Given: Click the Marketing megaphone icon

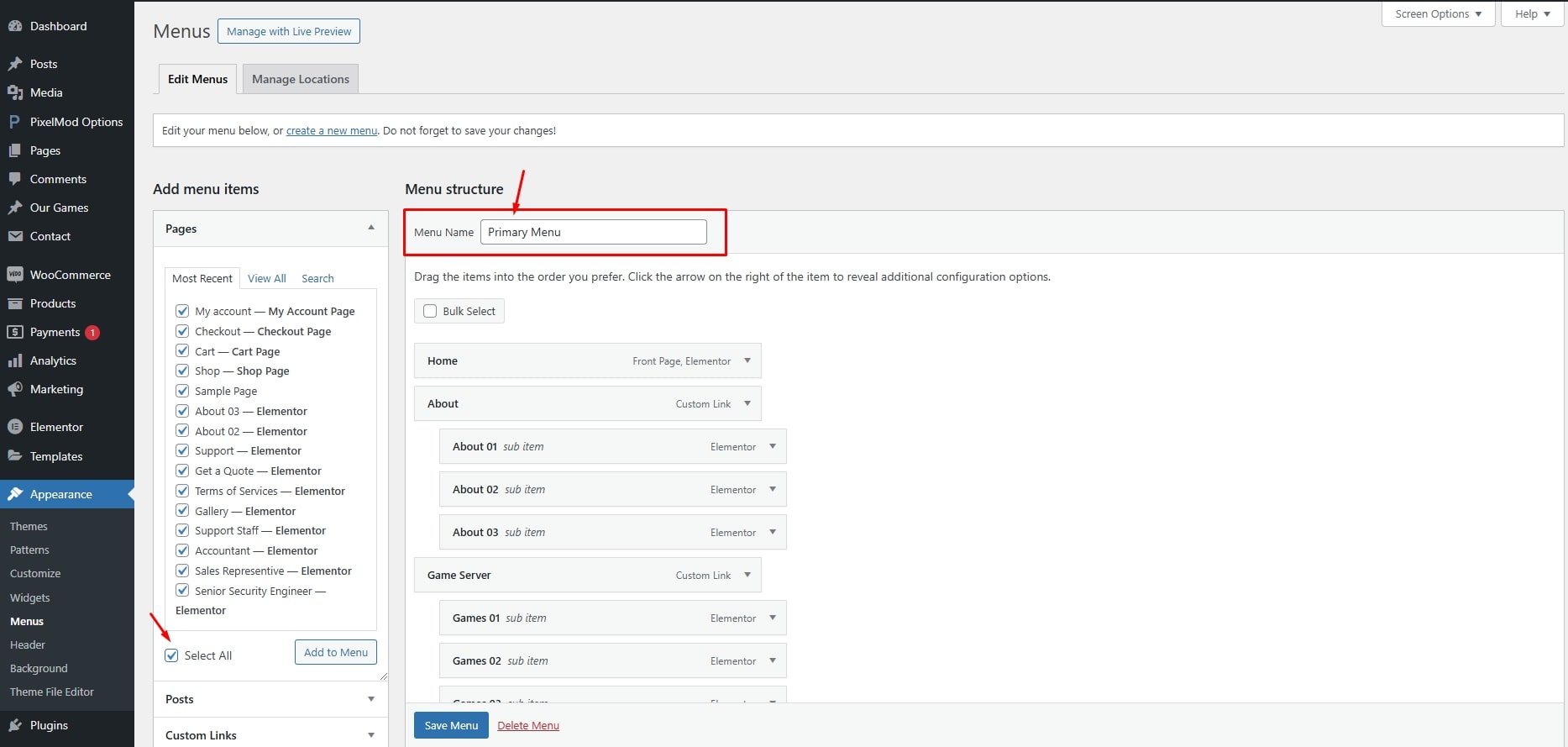Looking at the screenshot, I should (15, 389).
